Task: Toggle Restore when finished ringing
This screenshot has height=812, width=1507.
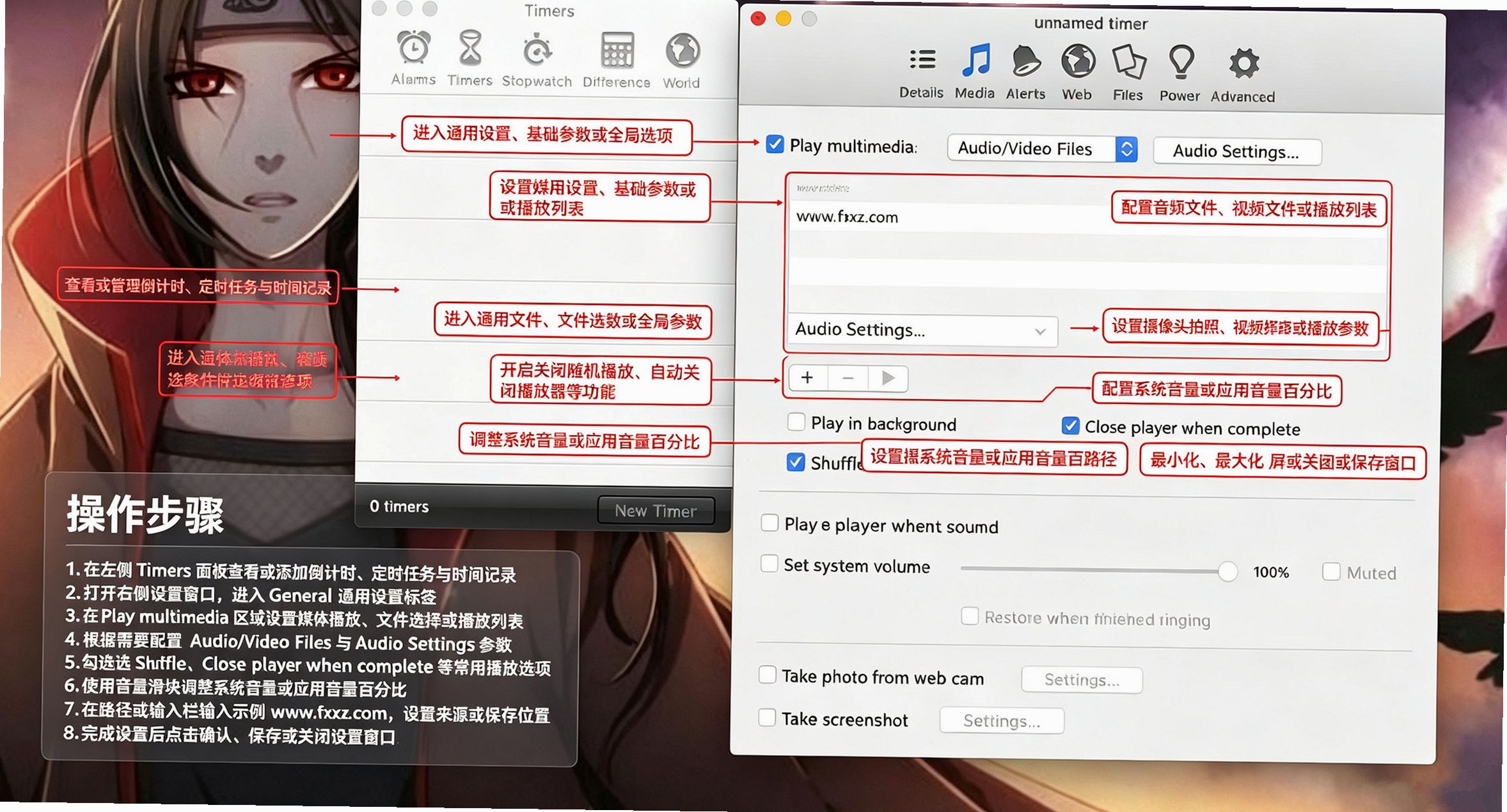Action: 970,616
